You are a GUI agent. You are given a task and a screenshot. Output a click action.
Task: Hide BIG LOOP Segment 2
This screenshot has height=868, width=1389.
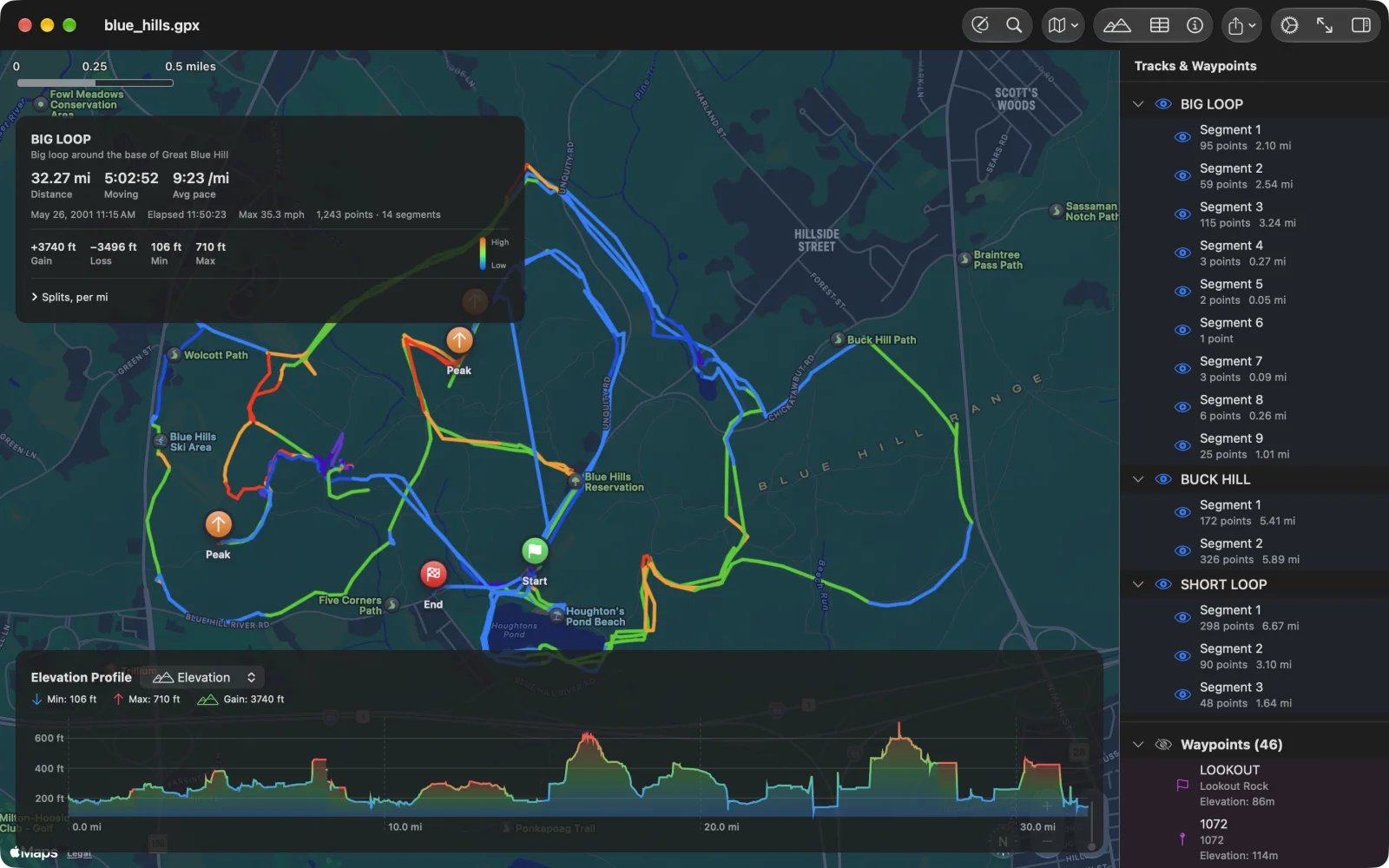pyautogui.click(x=1182, y=175)
